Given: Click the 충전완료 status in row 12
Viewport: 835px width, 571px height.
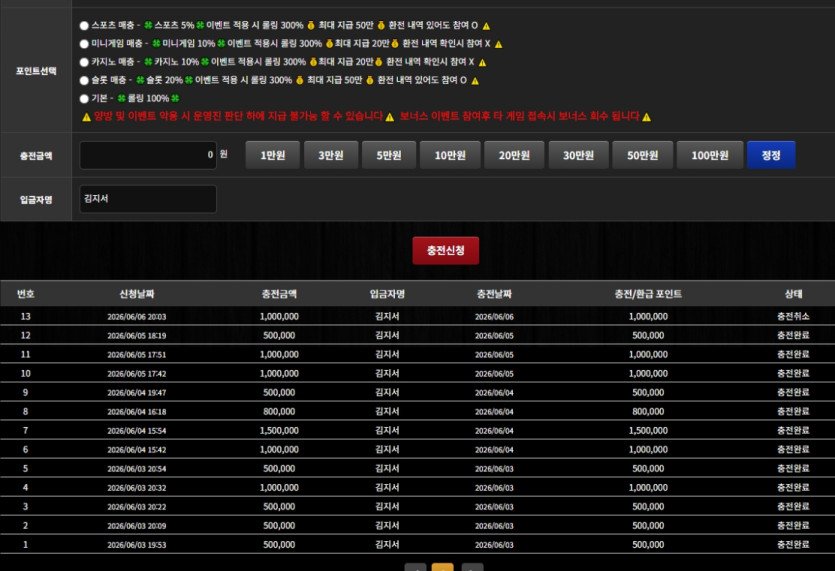Looking at the screenshot, I should (x=793, y=336).
